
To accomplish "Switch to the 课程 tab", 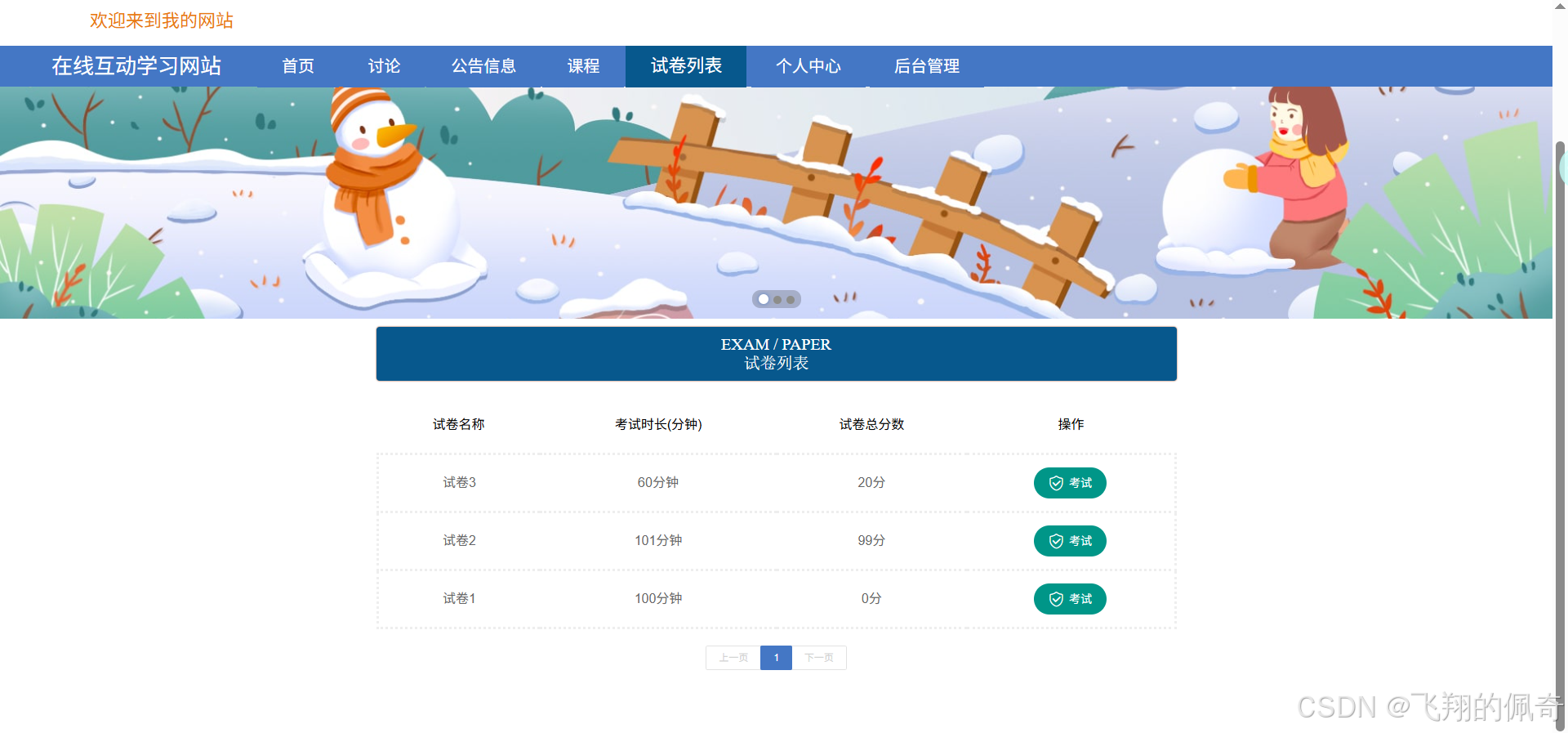I will [x=583, y=66].
